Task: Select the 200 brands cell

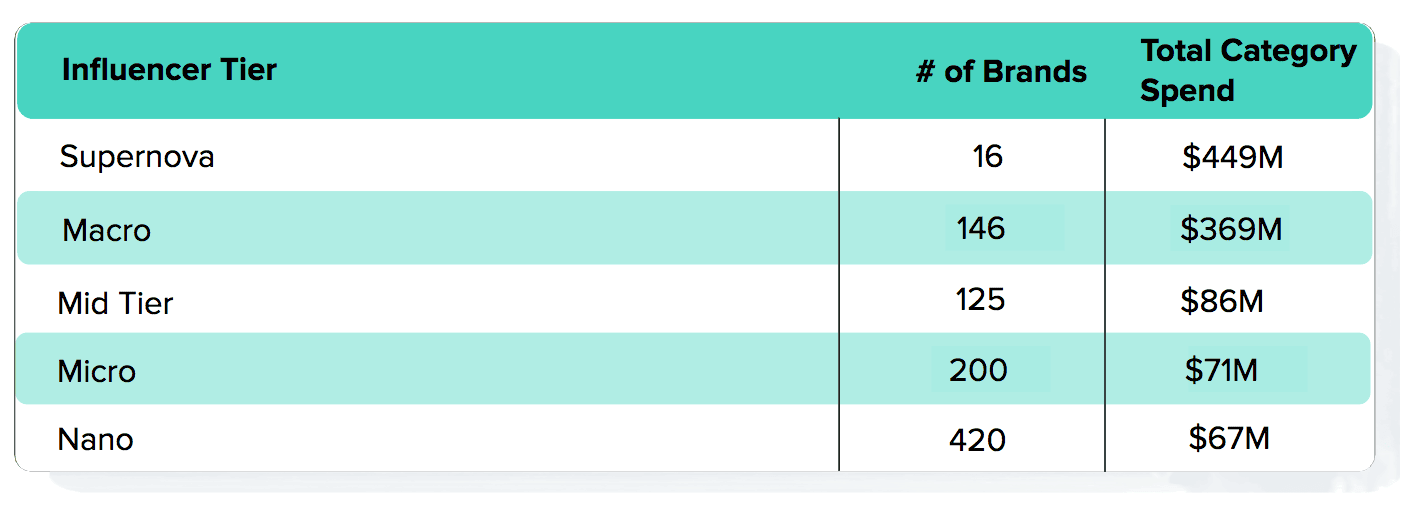Action: (978, 370)
